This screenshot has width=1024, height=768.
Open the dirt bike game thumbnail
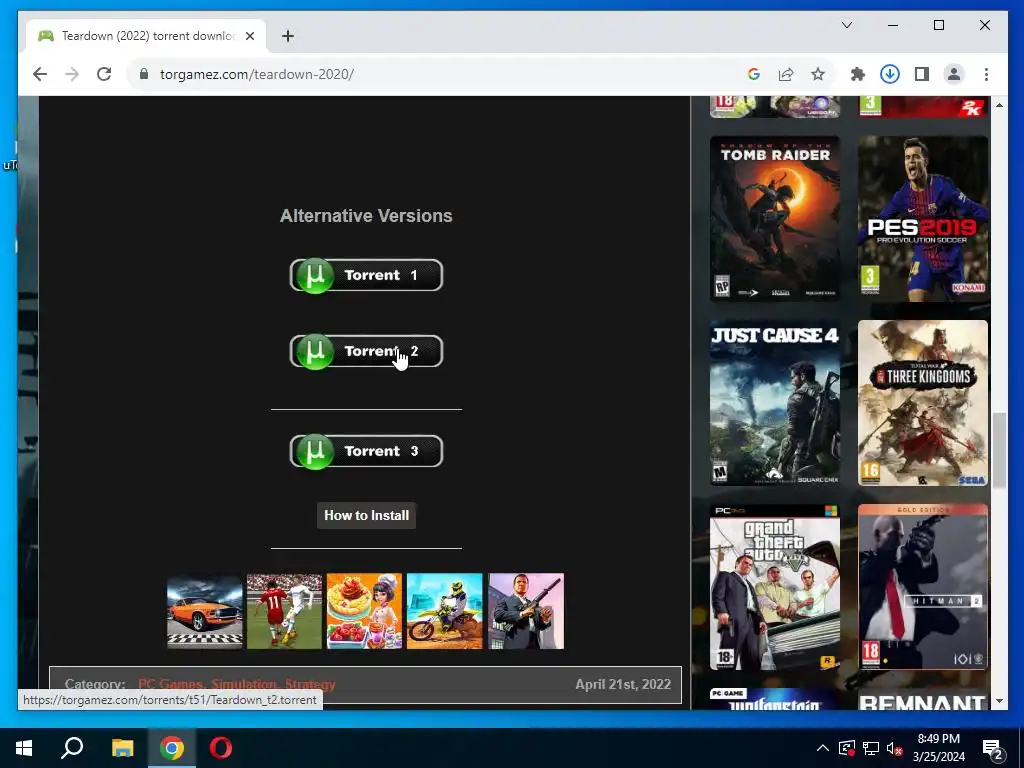pyautogui.click(x=445, y=611)
